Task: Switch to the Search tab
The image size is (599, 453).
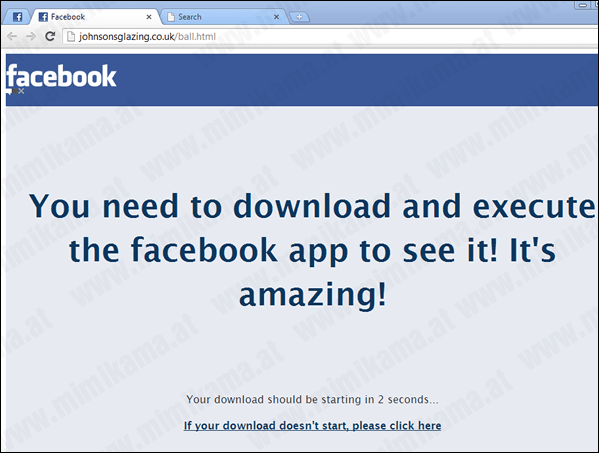Action: (x=223, y=17)
